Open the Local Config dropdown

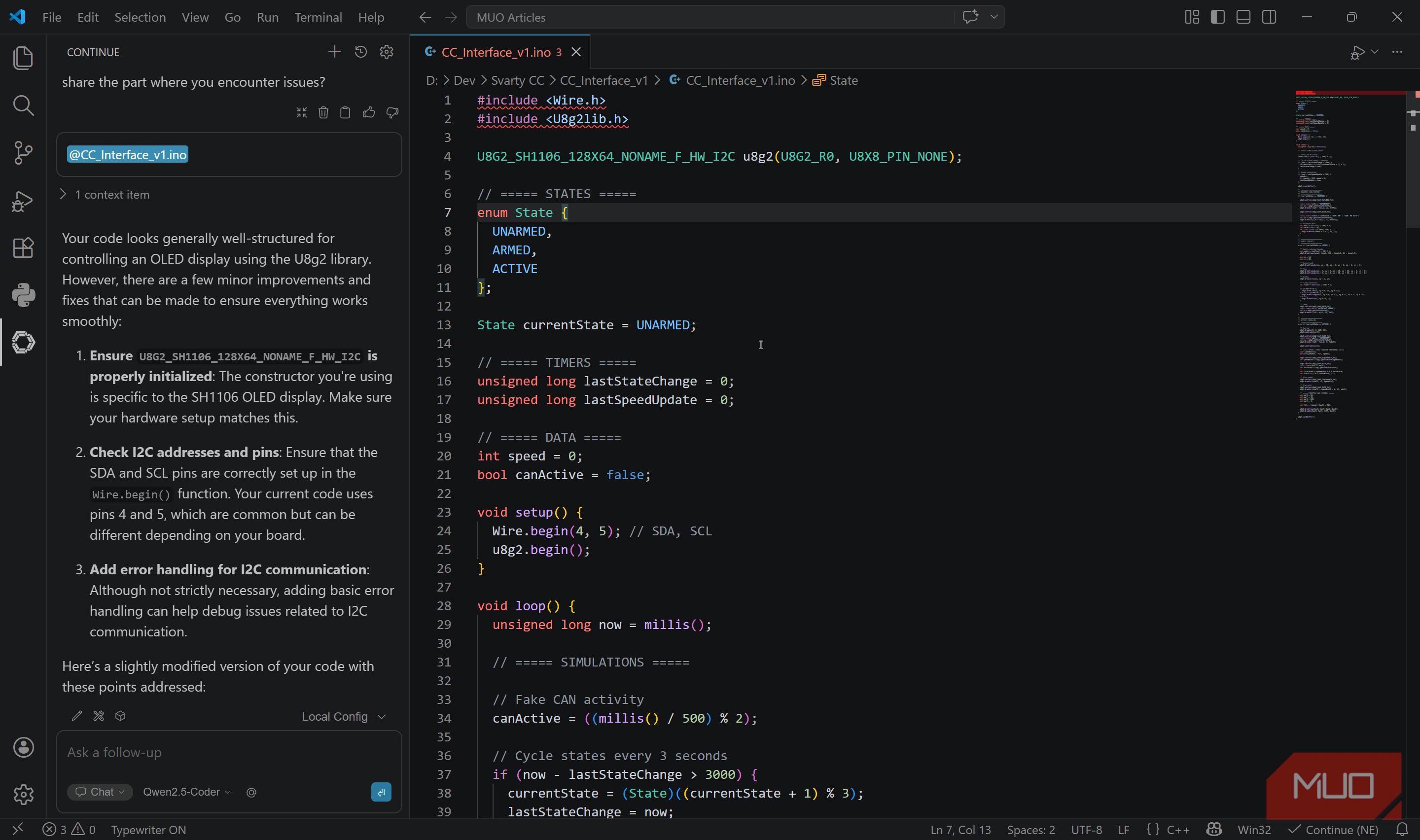tap(344, 717)
